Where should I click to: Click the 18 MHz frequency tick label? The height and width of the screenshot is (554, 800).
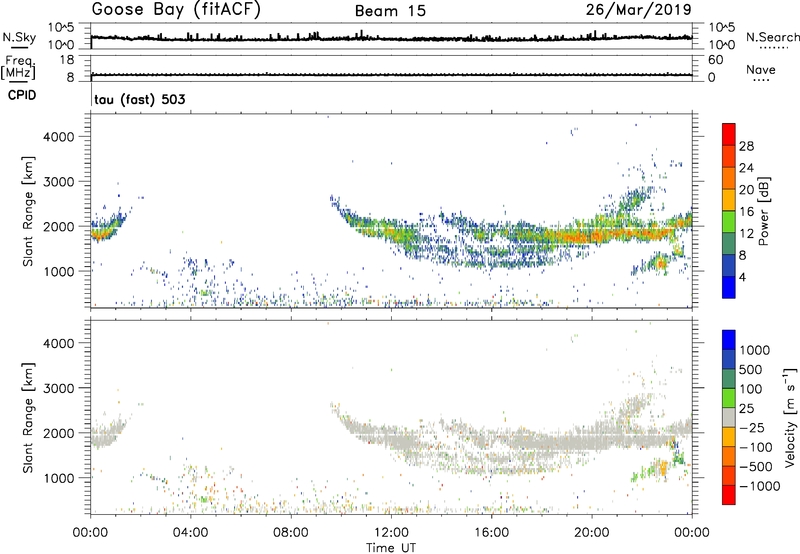click(67, 60)
